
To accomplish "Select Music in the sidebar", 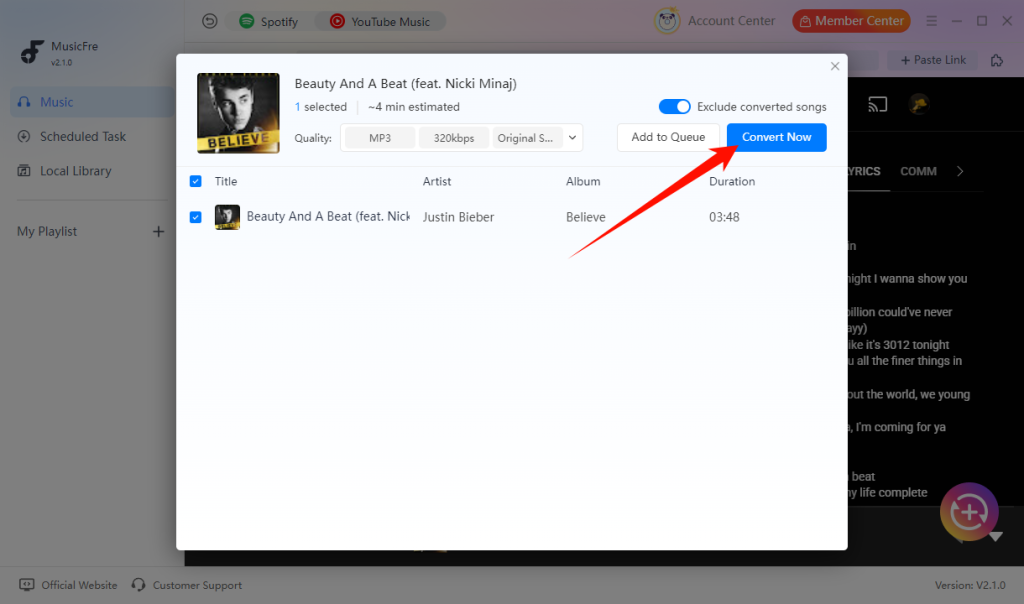I will [92, 102].
